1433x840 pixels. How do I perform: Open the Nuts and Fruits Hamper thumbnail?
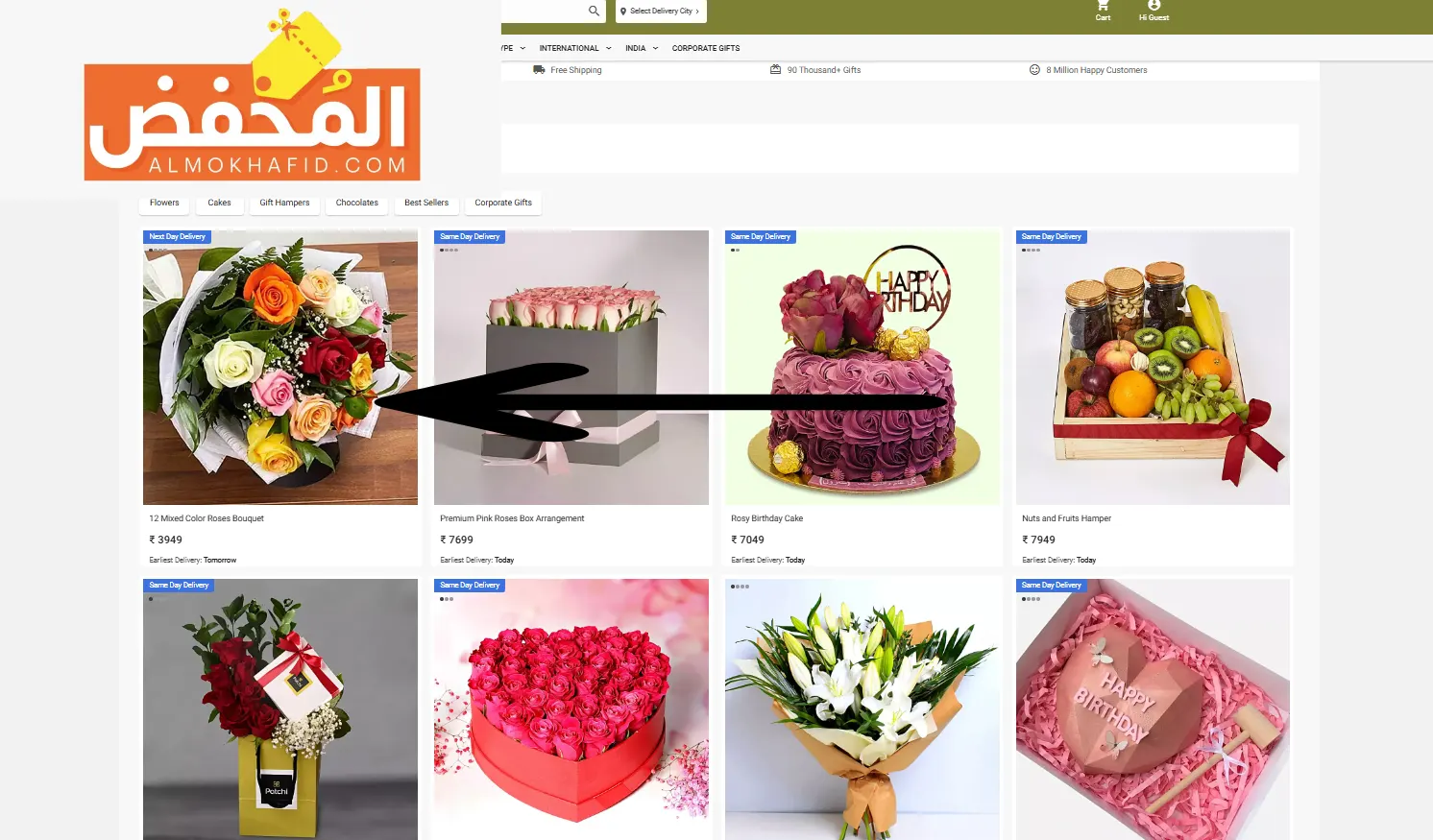click(1153, 367)
